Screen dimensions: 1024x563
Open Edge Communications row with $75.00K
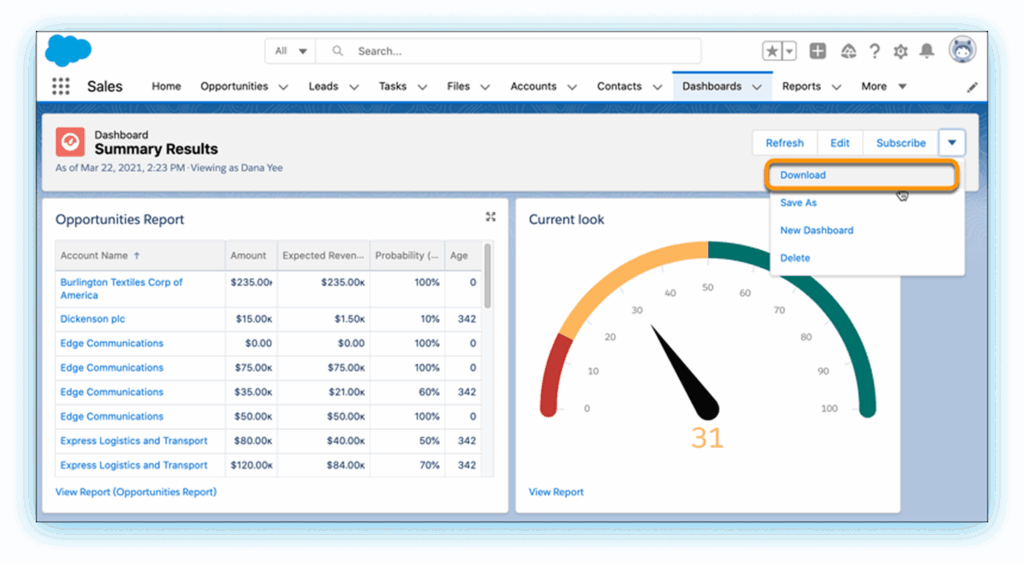click(112, 368)
